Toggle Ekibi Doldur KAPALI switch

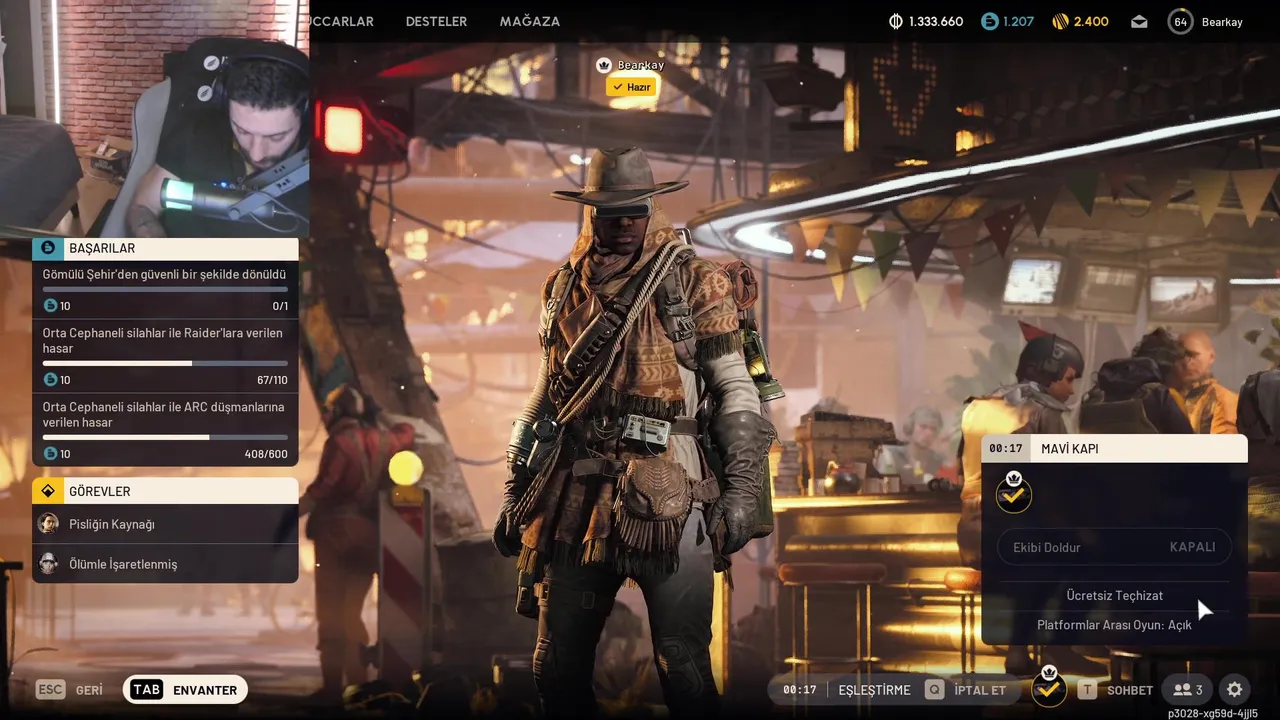point(1115,547)
